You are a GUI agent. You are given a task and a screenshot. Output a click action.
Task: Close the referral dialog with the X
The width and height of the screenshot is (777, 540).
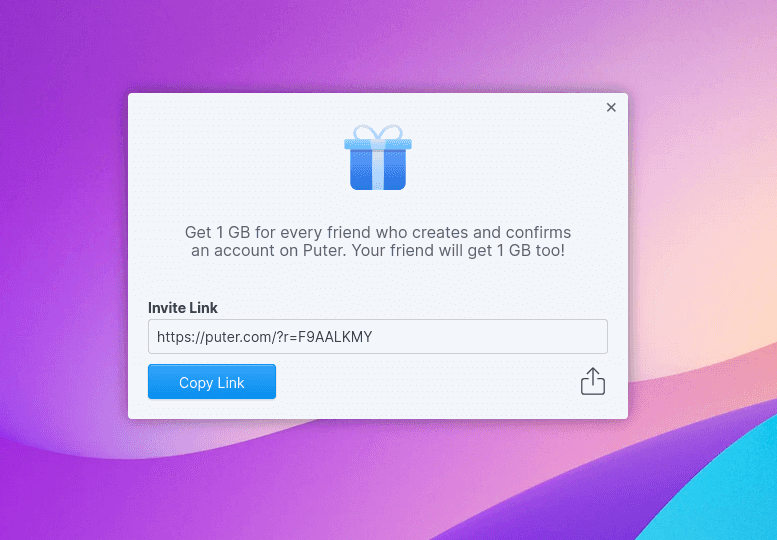point(611,108)
